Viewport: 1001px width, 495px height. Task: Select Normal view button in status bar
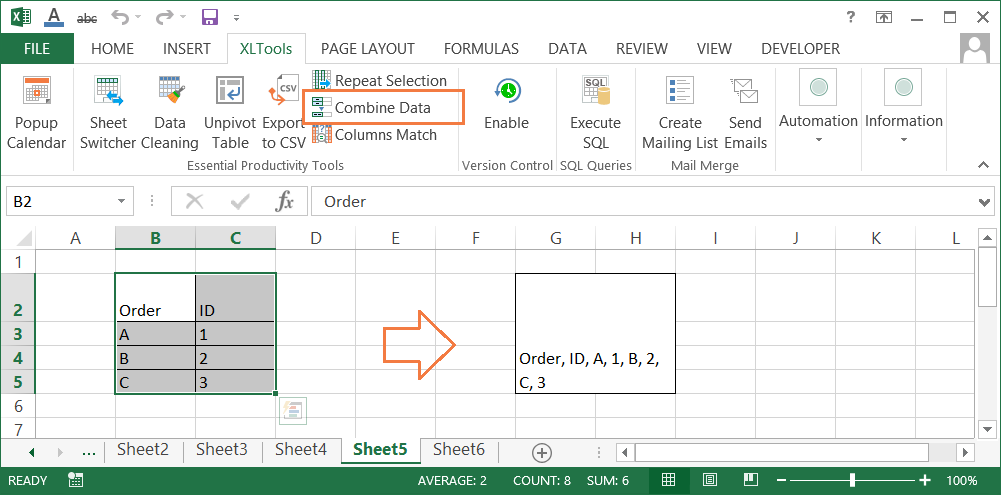(669, 480)
